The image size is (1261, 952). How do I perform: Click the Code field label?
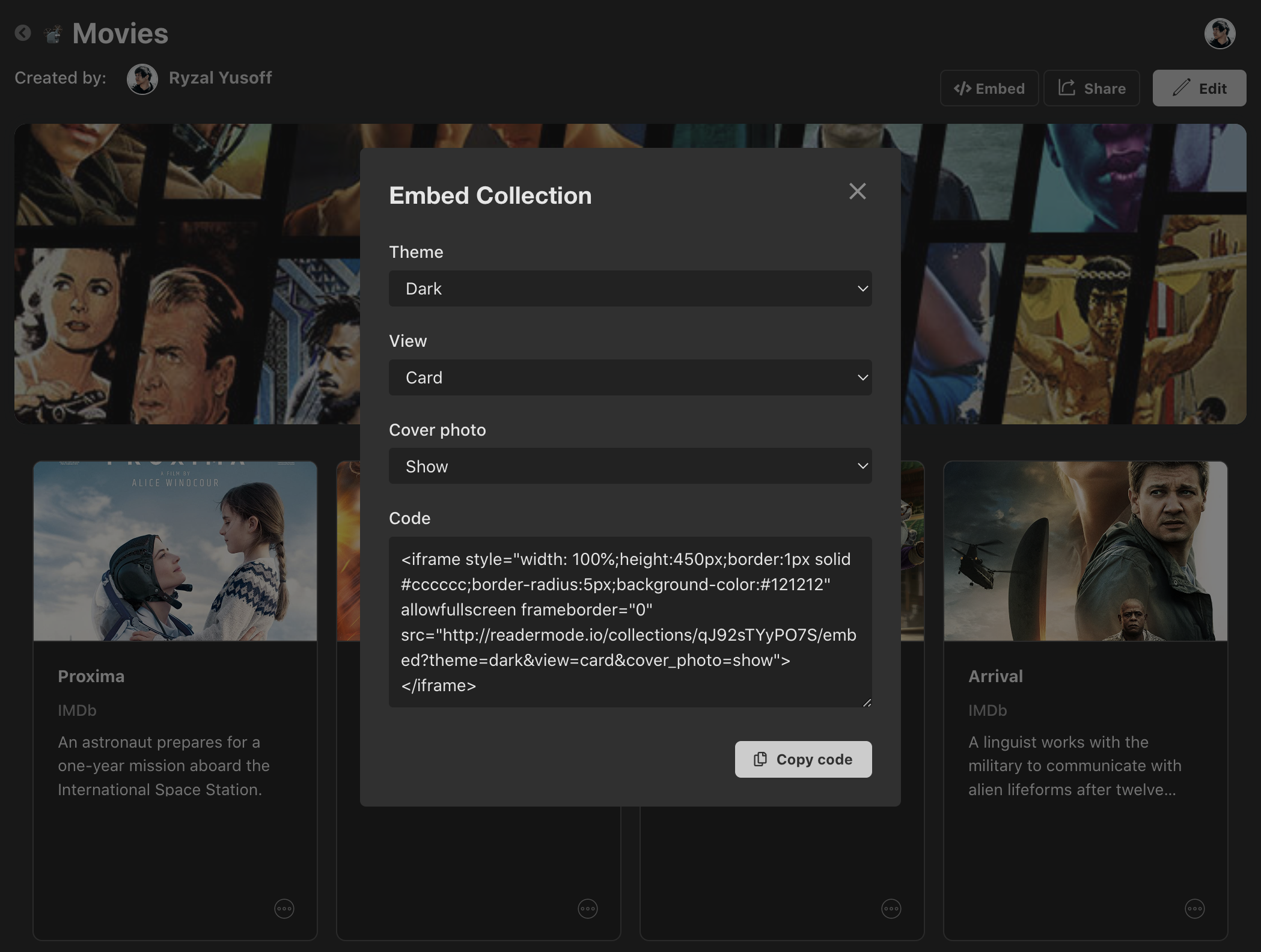[409, 518]
